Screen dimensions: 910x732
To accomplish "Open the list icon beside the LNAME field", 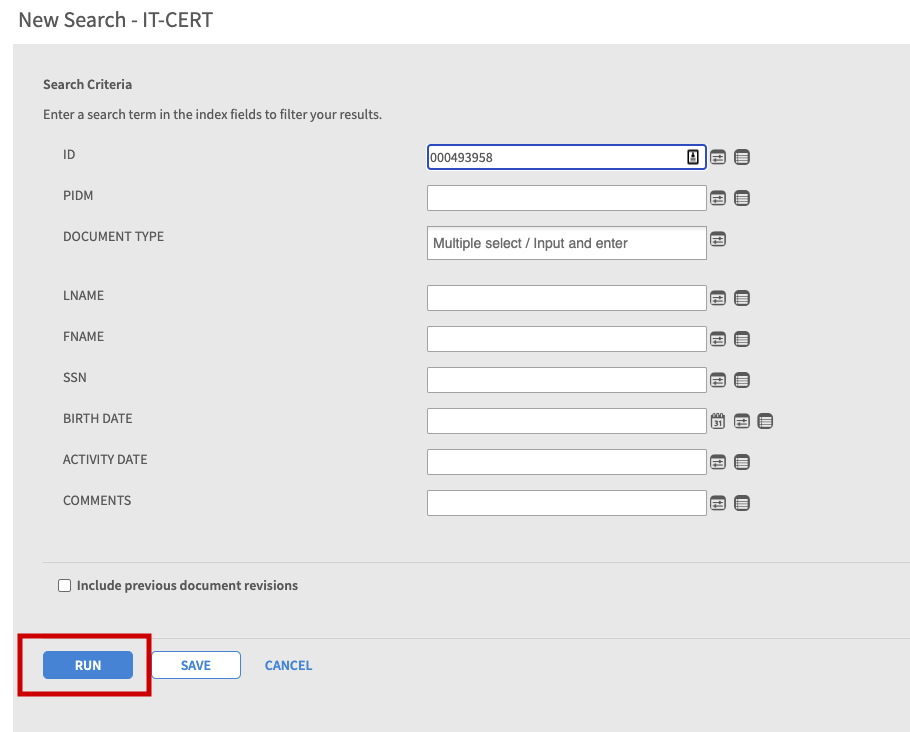I will (x=742, y=298).
